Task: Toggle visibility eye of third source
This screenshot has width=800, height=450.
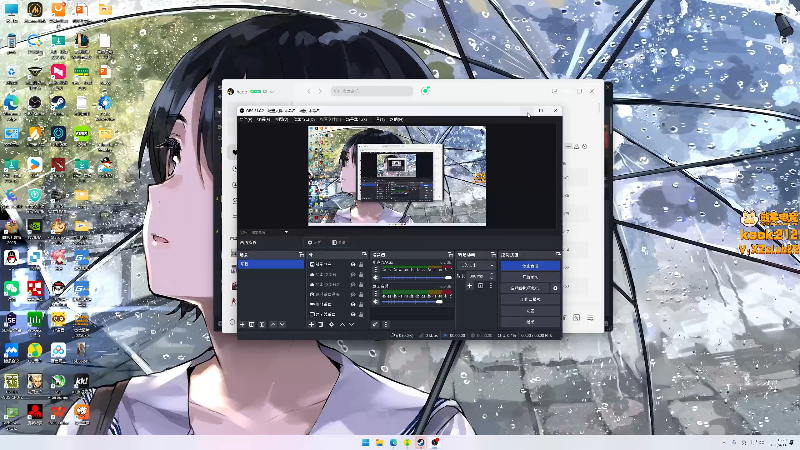Action: point(353,284)
